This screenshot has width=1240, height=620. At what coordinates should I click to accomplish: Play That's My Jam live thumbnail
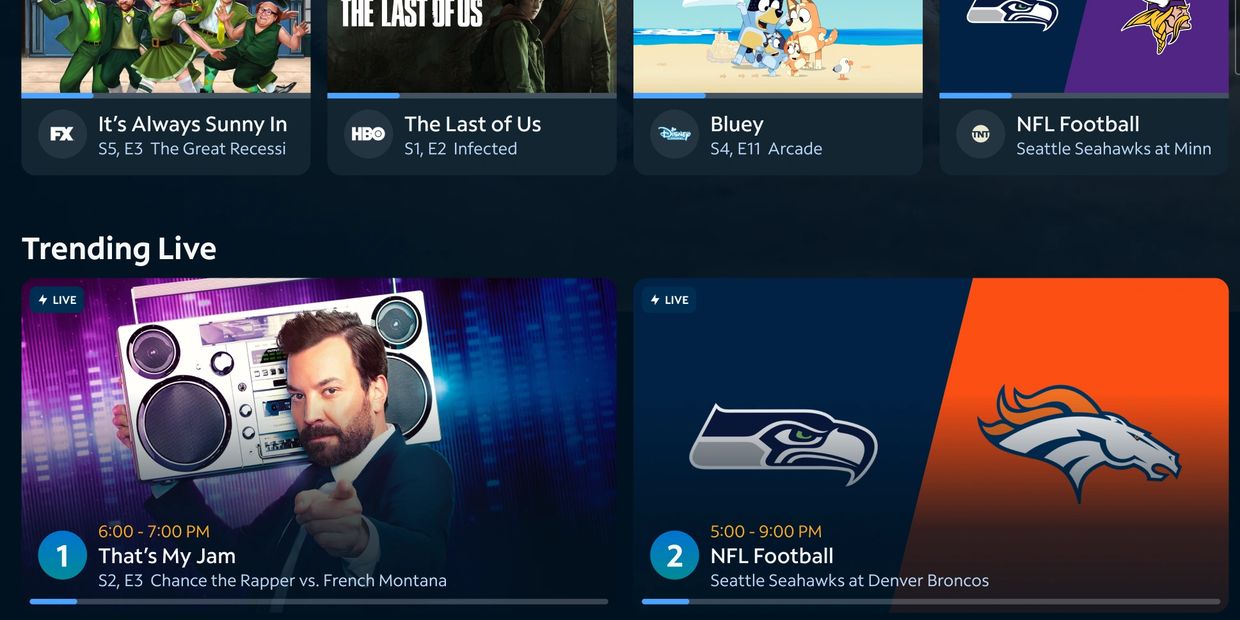pyautogui.click(x=319, y=444)
